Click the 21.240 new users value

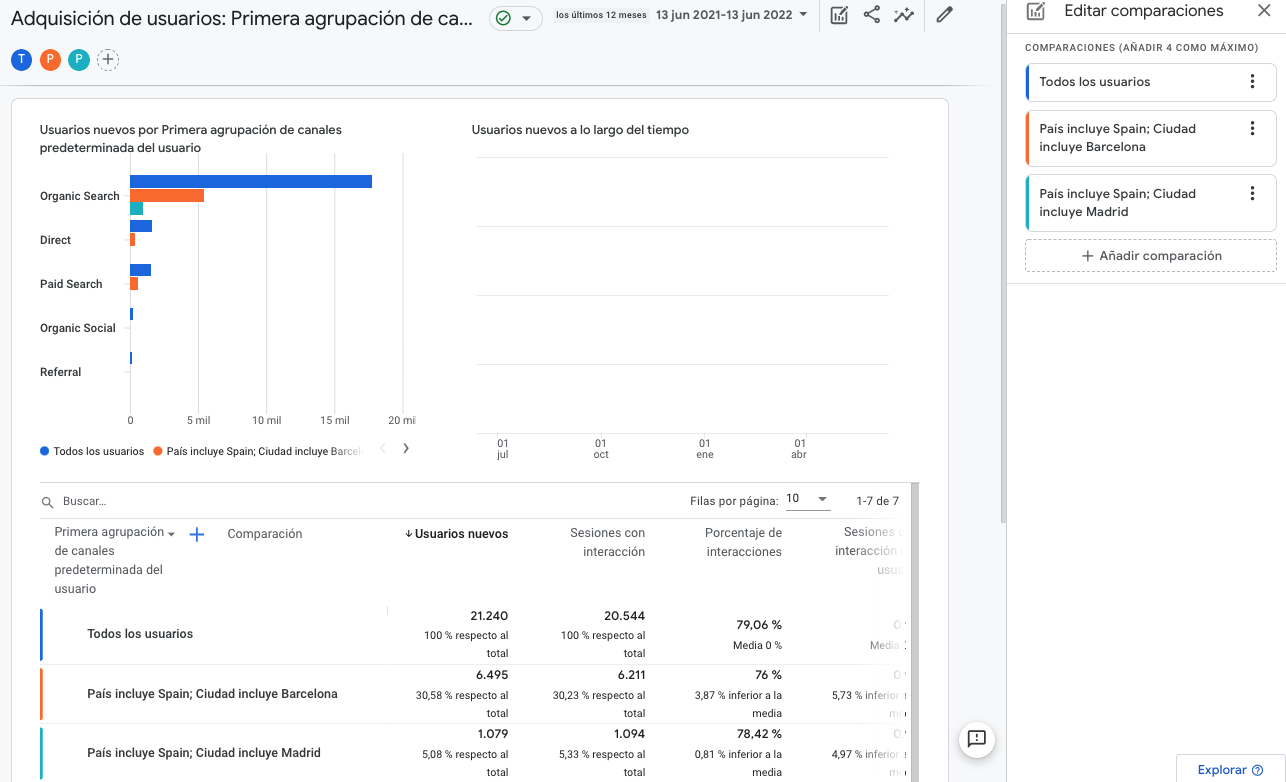(x=489, y=616)
